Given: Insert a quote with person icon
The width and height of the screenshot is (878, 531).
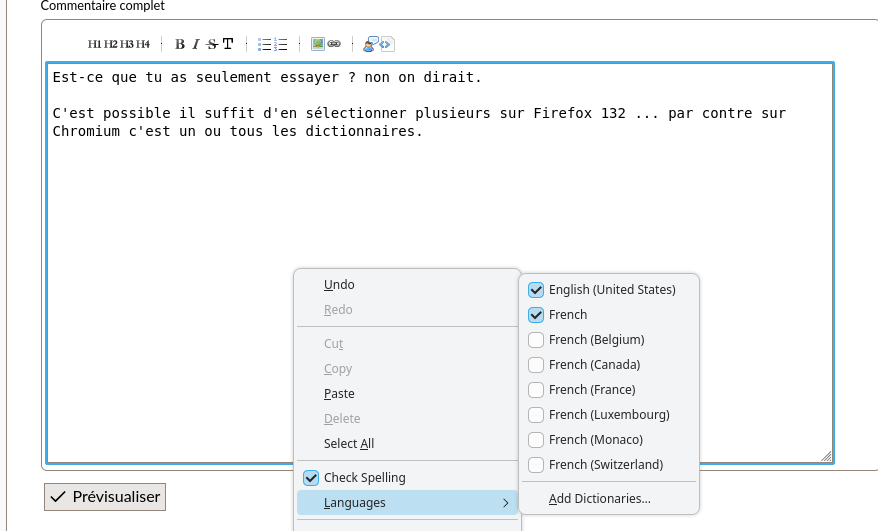Looking at the screenshot, I should [x=371, y=44].
